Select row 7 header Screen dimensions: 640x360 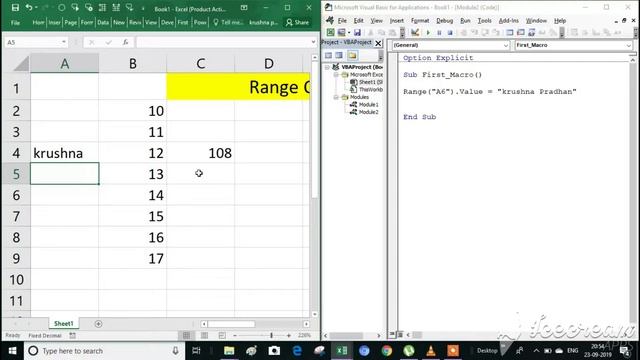16,216
